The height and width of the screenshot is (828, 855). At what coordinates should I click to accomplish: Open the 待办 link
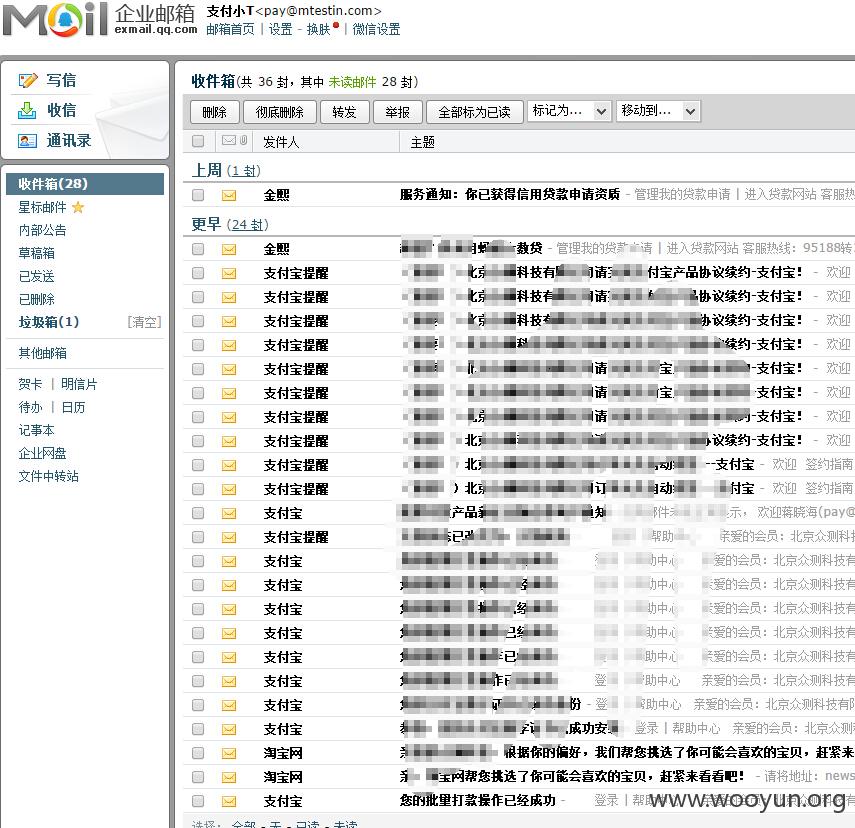coord(30,407)
